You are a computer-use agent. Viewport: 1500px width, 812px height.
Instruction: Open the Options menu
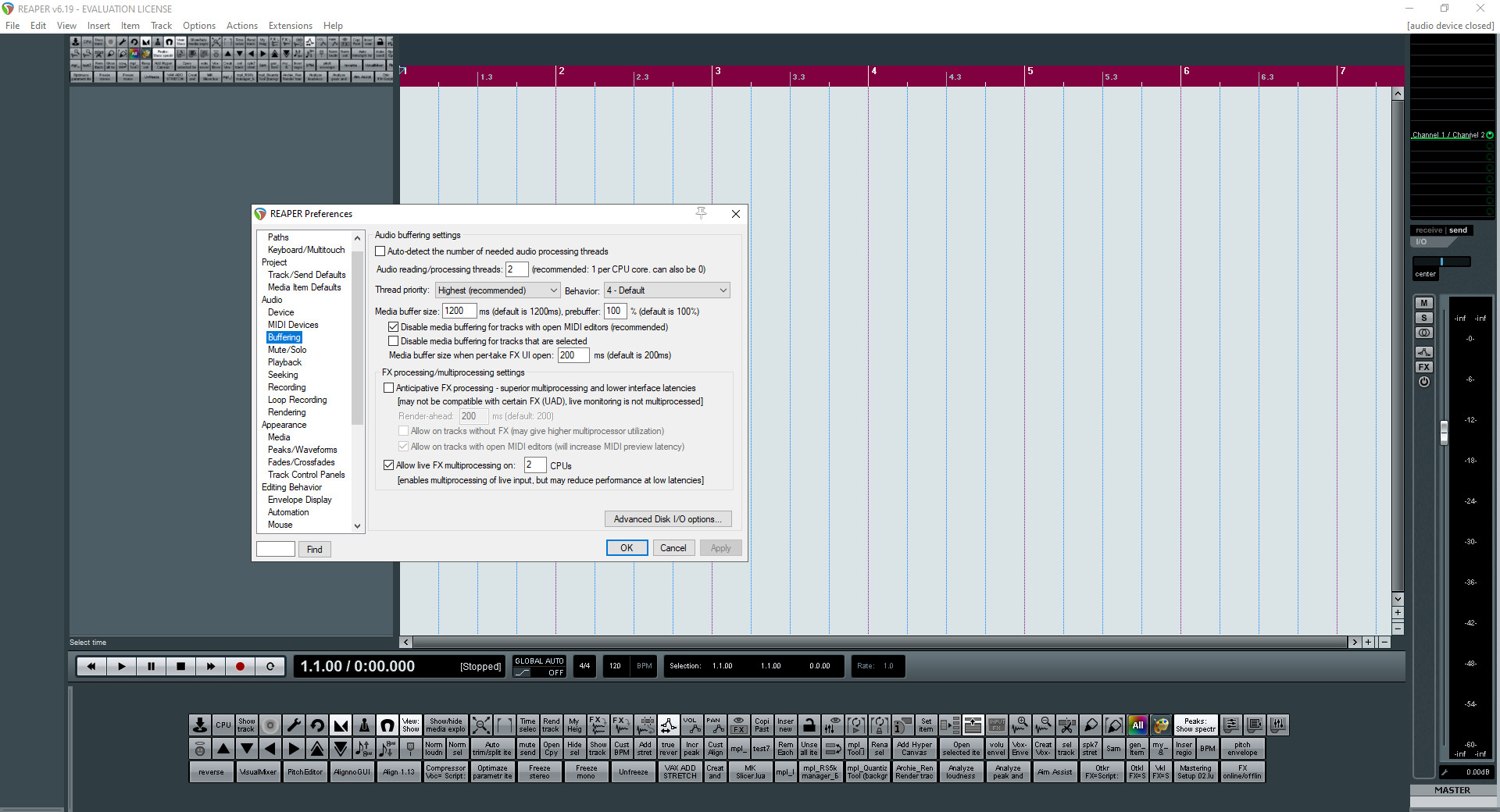(199, 26)
